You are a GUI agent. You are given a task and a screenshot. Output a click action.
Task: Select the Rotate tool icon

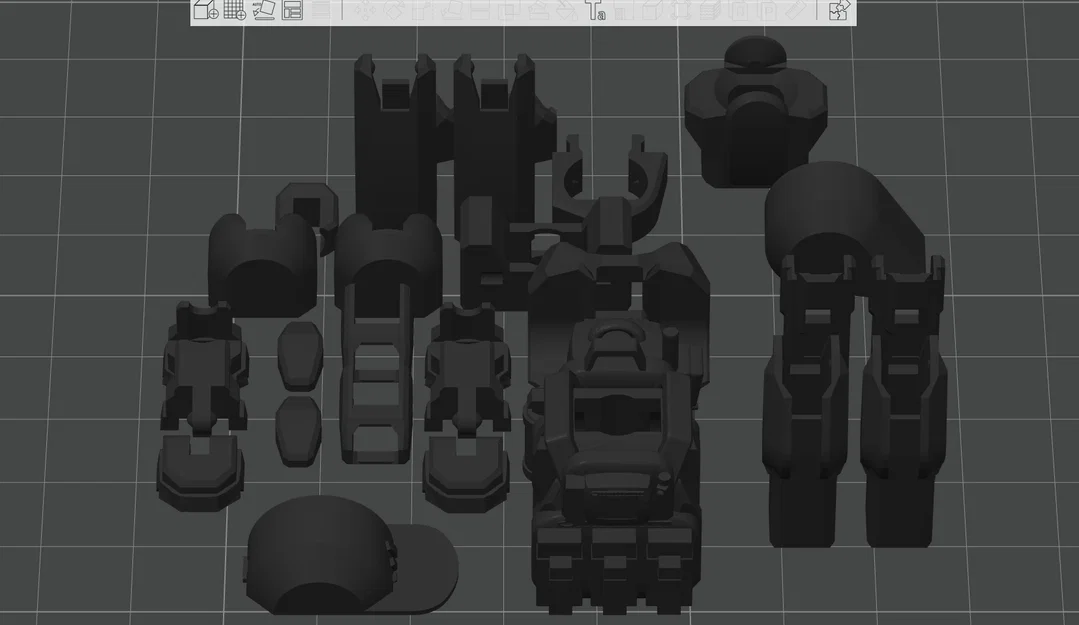[x=394, y=10]
